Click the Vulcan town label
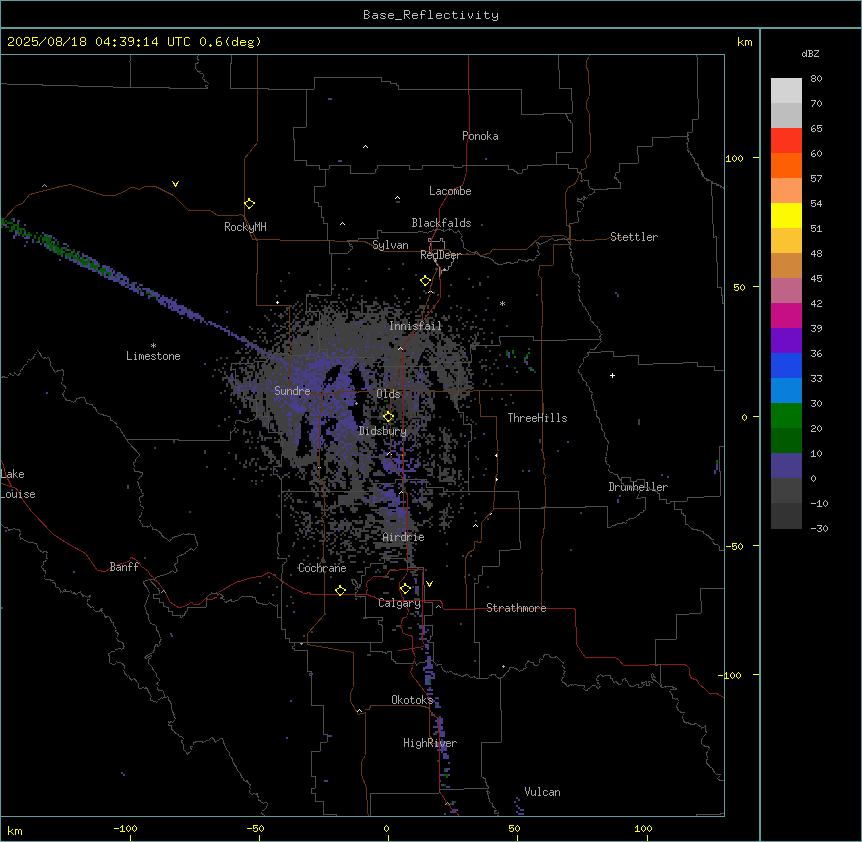The image size is (862, 842). (x=542, y=792)
